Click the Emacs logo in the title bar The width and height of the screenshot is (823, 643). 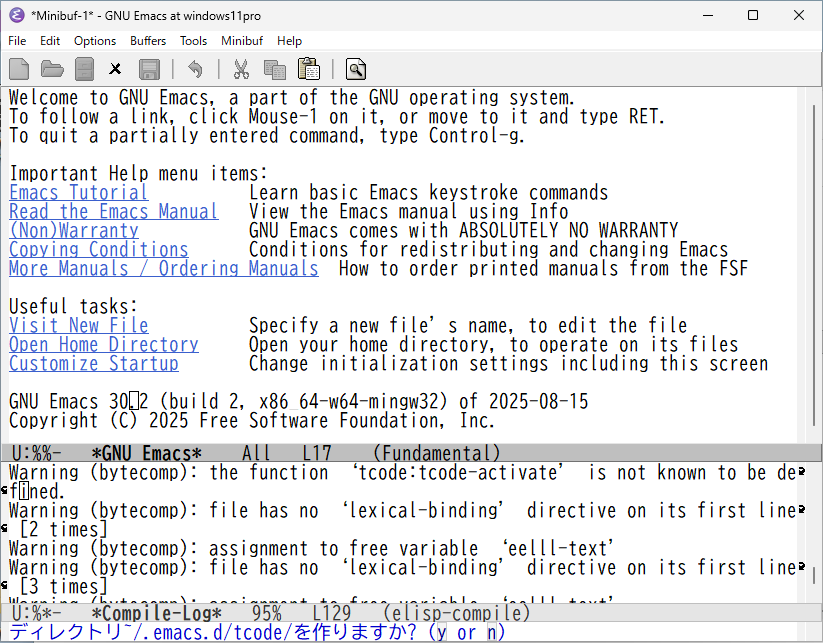(17, 15)
